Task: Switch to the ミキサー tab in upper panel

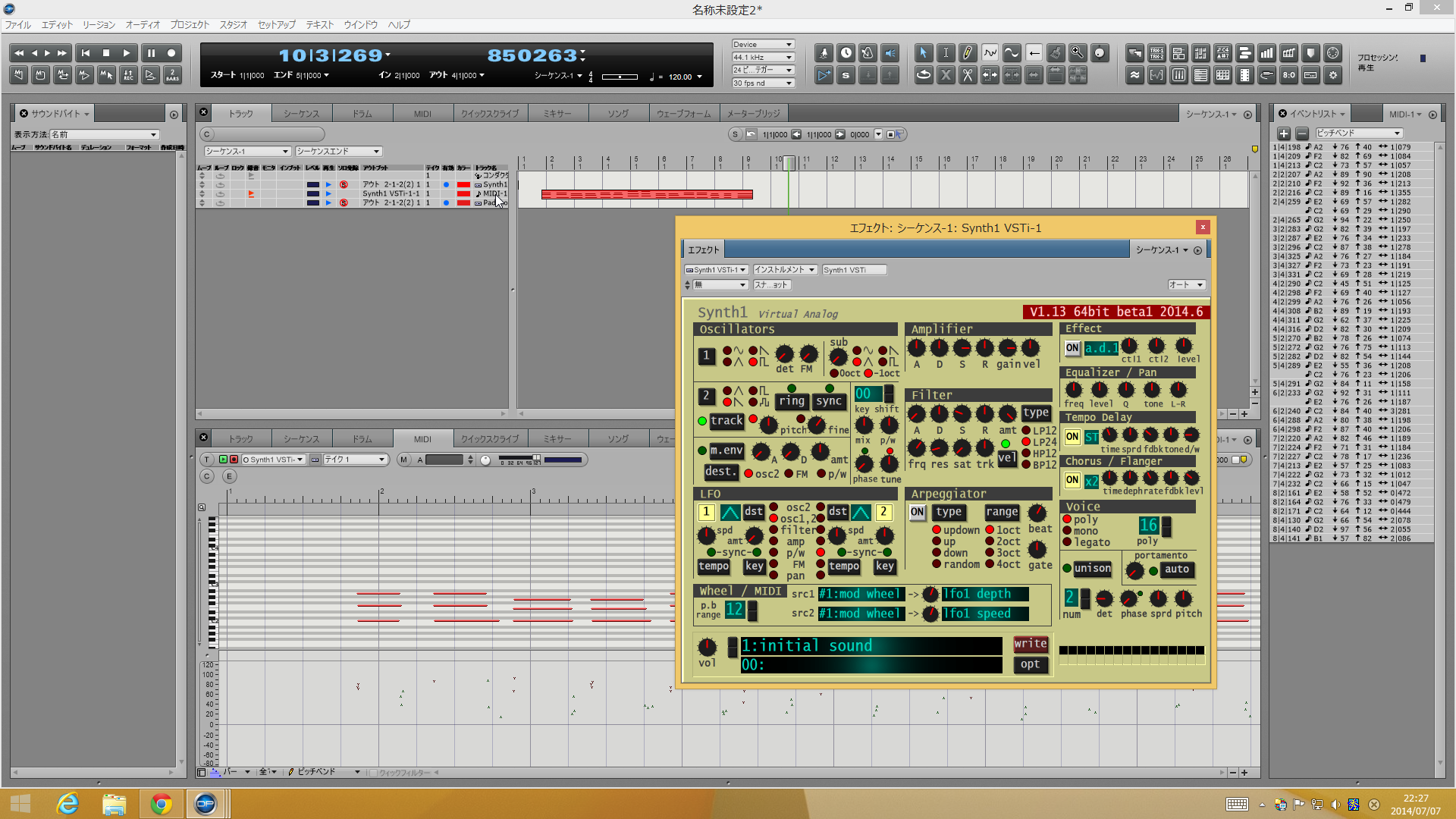Action: (x=557, y=114)
